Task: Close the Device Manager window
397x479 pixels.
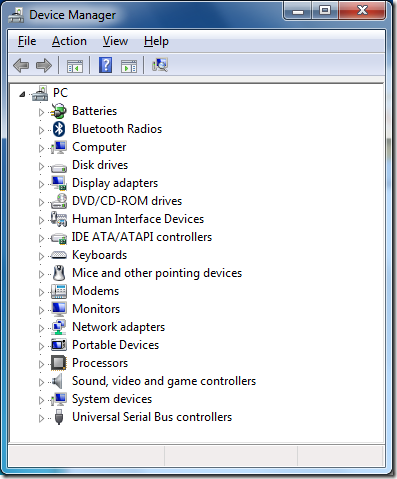Action: pos(362,11)
